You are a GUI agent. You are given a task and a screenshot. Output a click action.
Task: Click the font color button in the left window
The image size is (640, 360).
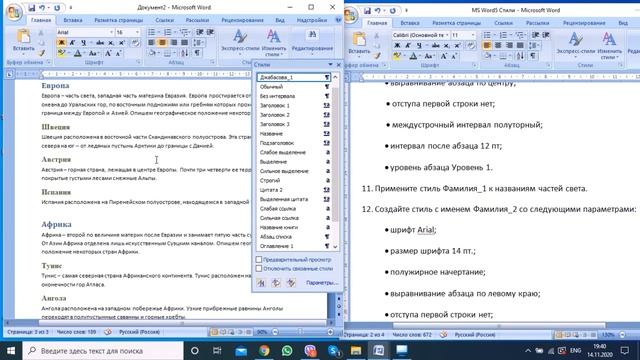(78, 53)
